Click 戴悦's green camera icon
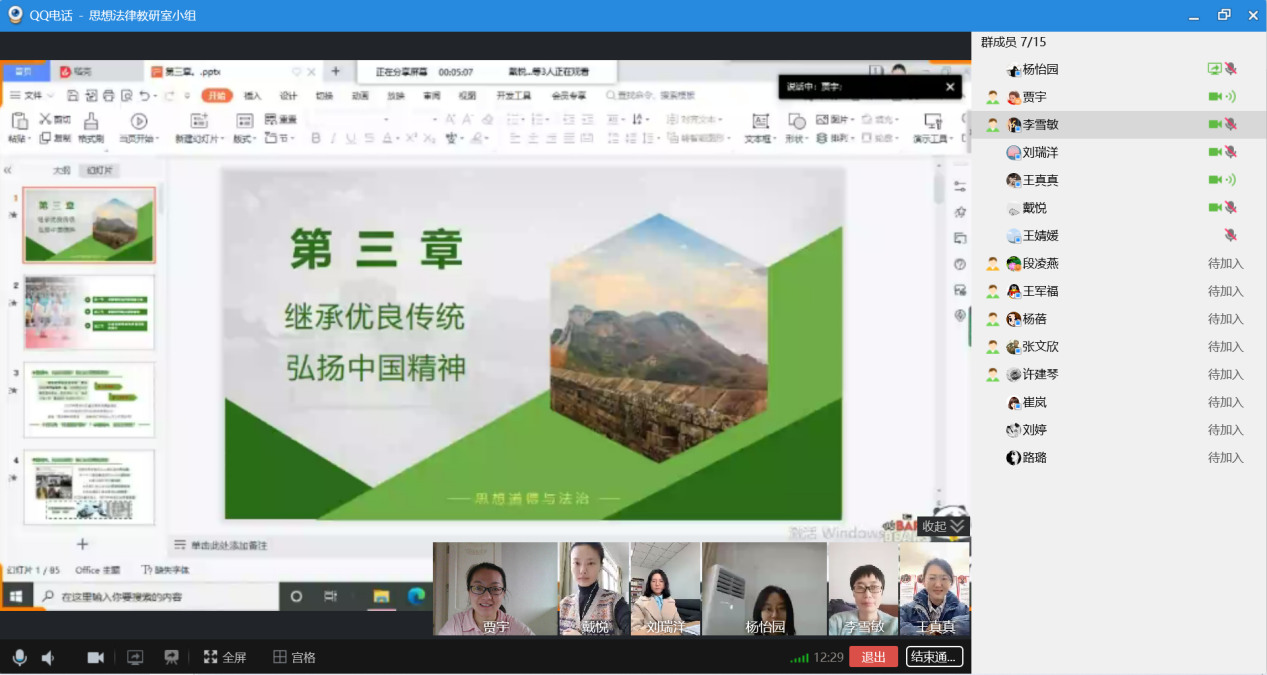The height and width of the screenshot is (675, 1267). (1215, 208)
